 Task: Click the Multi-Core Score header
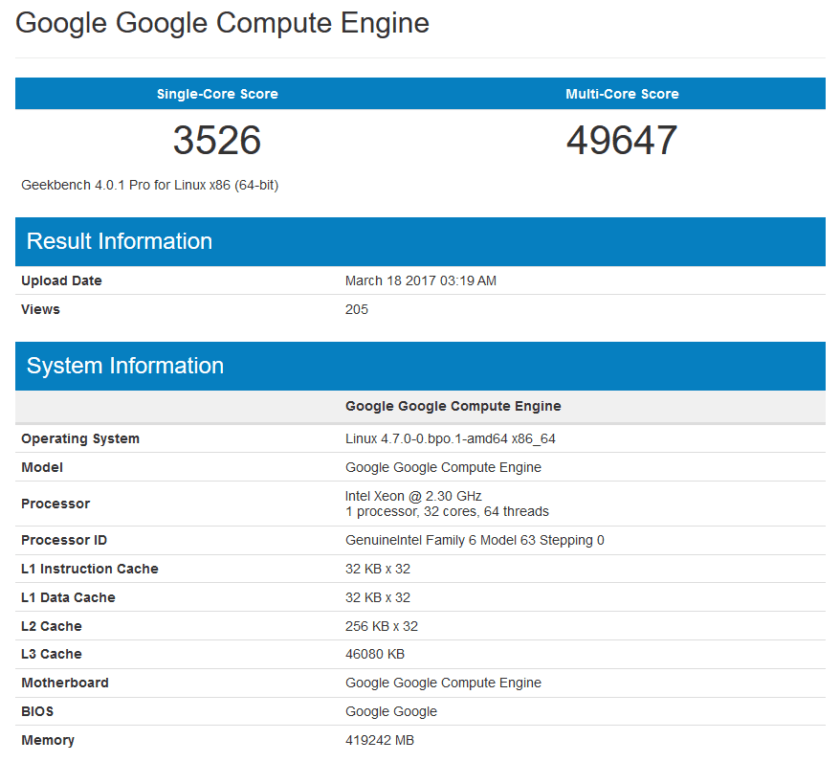click(622, 94)
